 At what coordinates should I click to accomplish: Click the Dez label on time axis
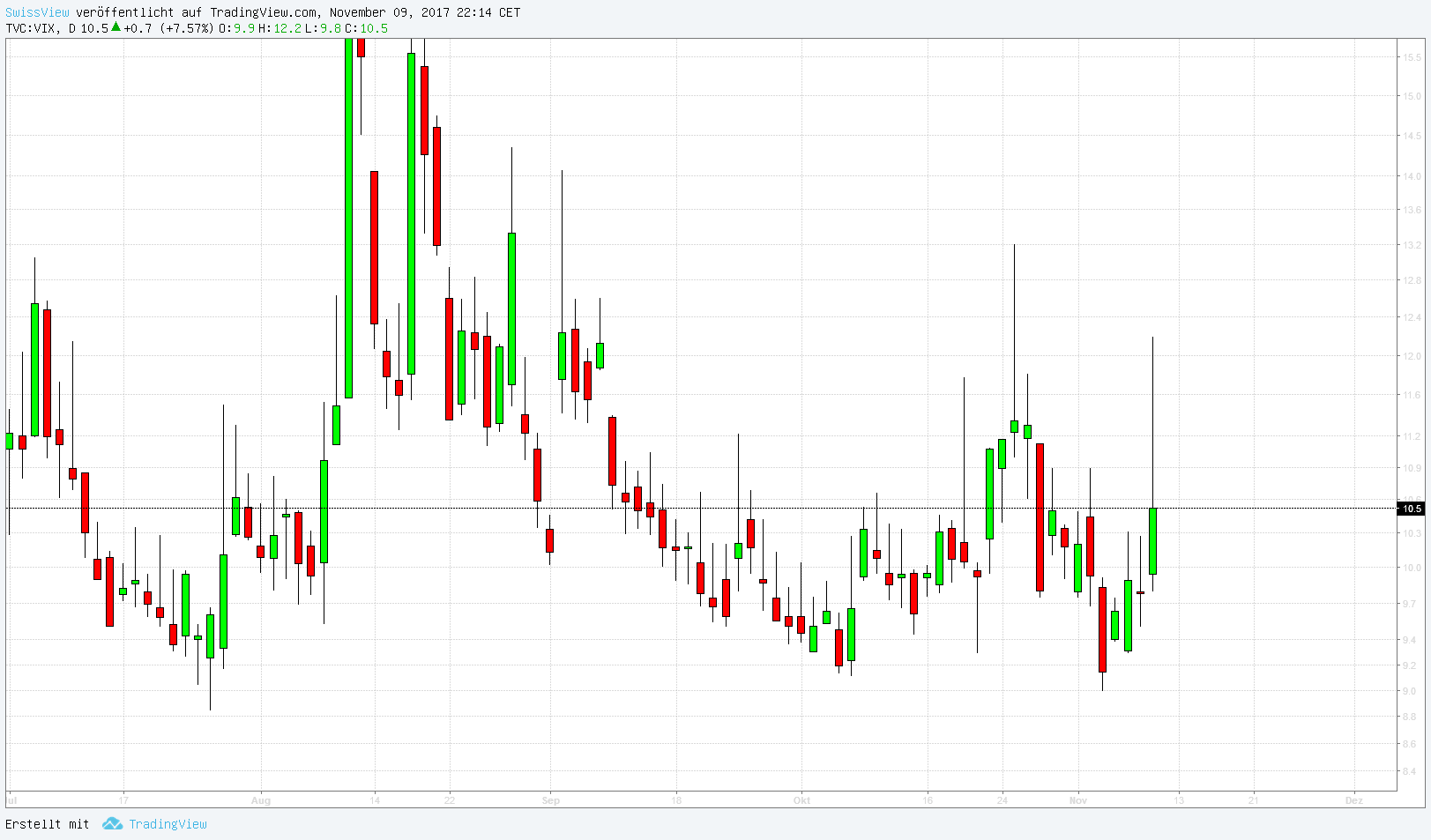coord(1354,800)
